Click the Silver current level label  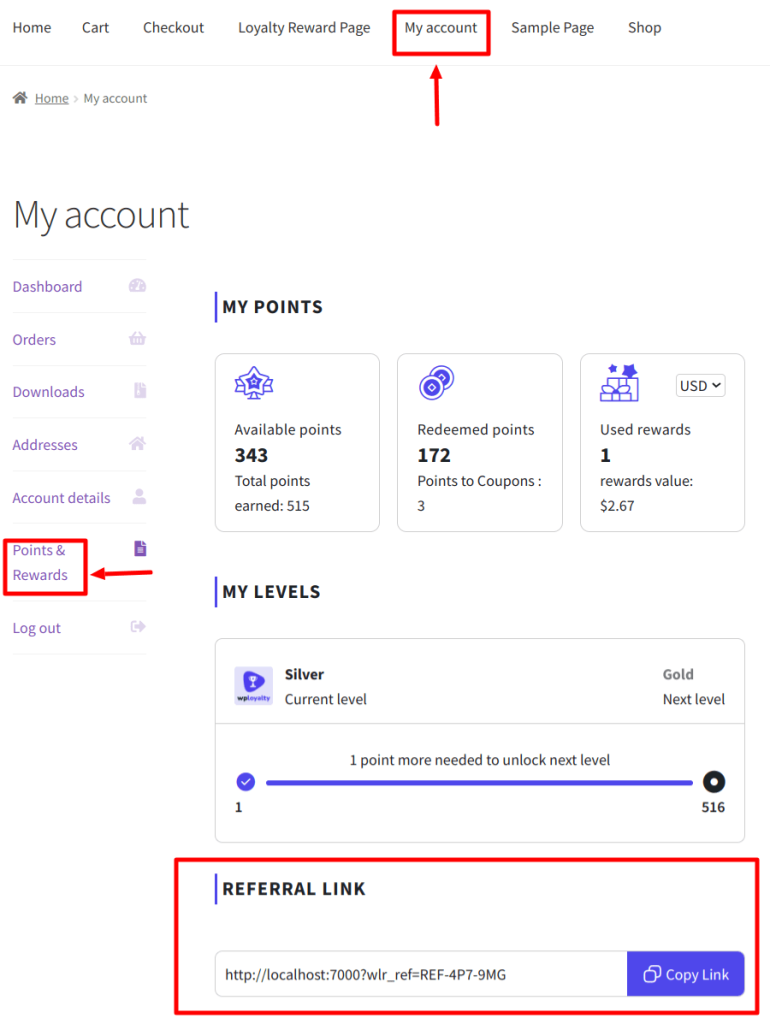304,674
